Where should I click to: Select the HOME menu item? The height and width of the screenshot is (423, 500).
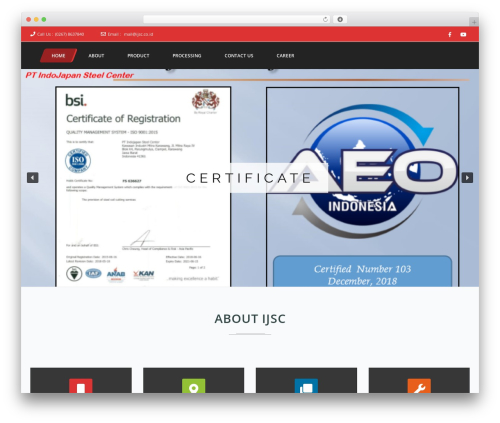click(58, 56)
